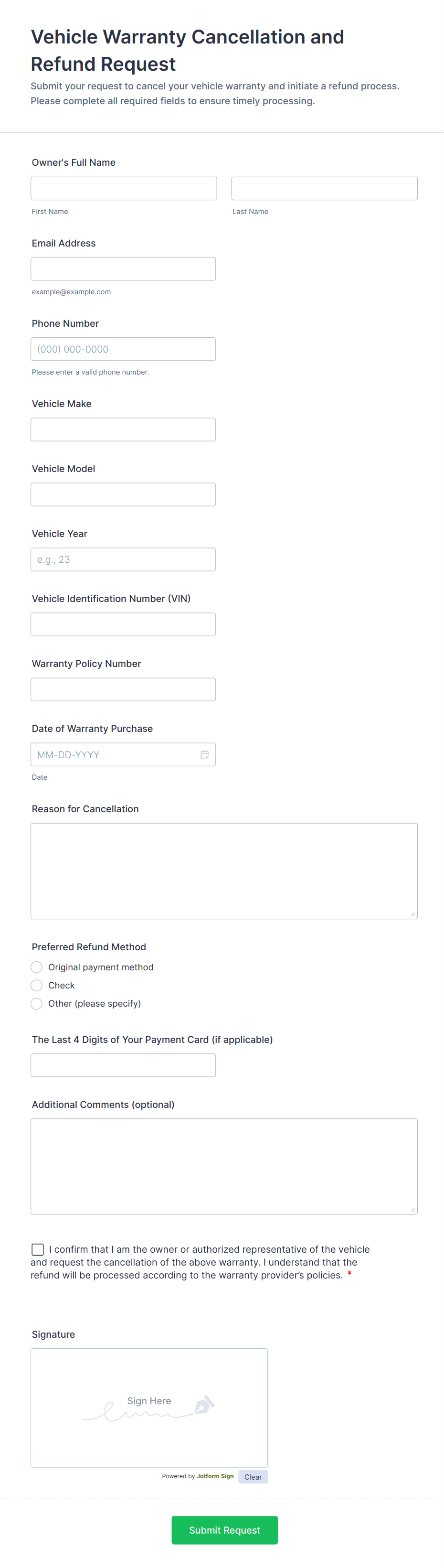Open the Jotform Sign link

pos(215,1476)
